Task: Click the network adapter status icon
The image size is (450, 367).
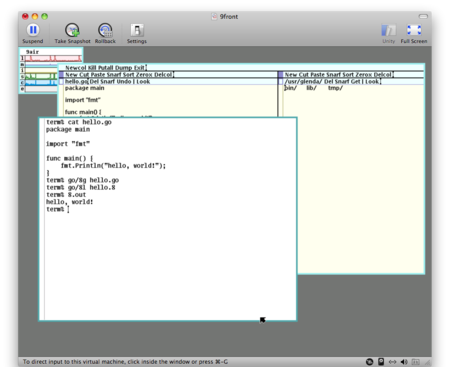Action: click(392, 362)
